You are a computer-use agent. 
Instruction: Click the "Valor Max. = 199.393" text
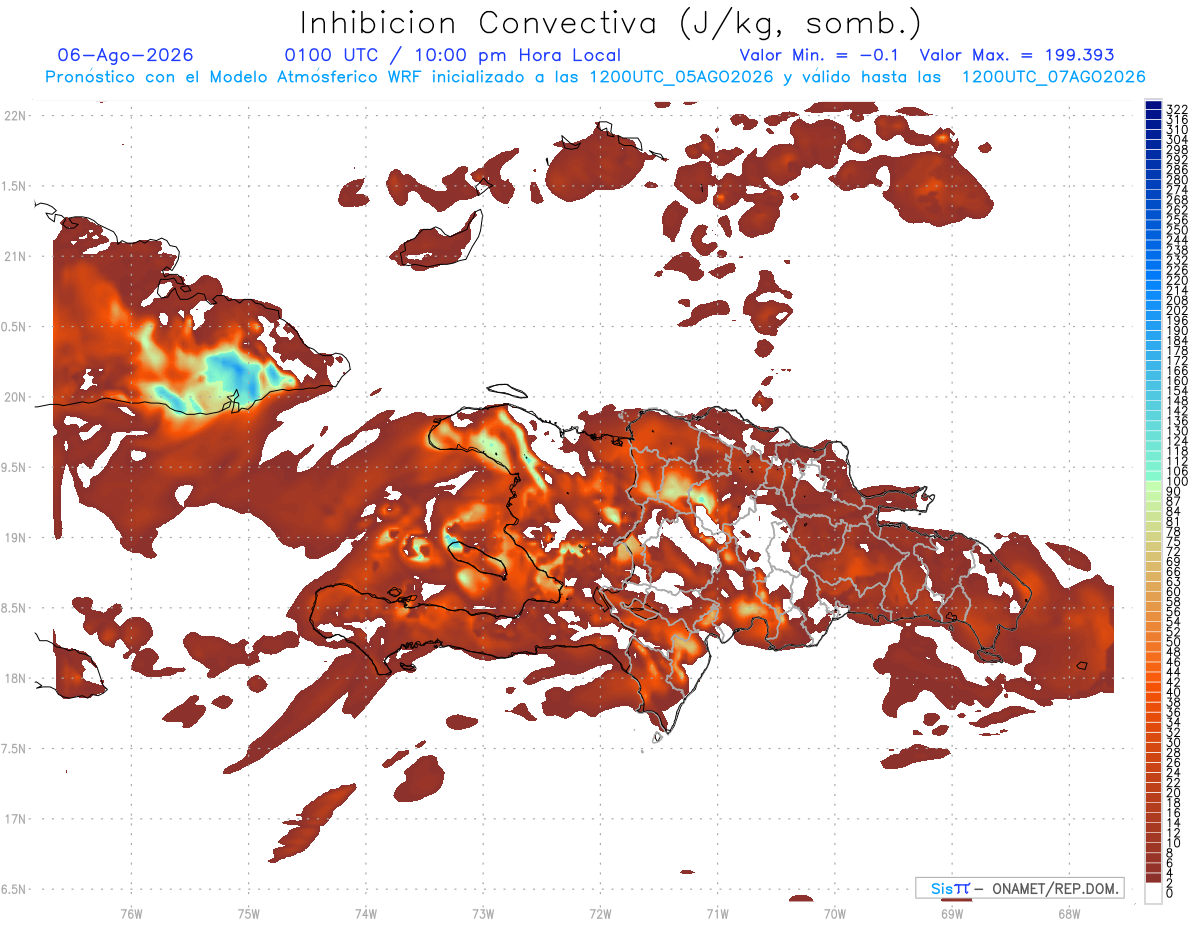point(1017,55)
